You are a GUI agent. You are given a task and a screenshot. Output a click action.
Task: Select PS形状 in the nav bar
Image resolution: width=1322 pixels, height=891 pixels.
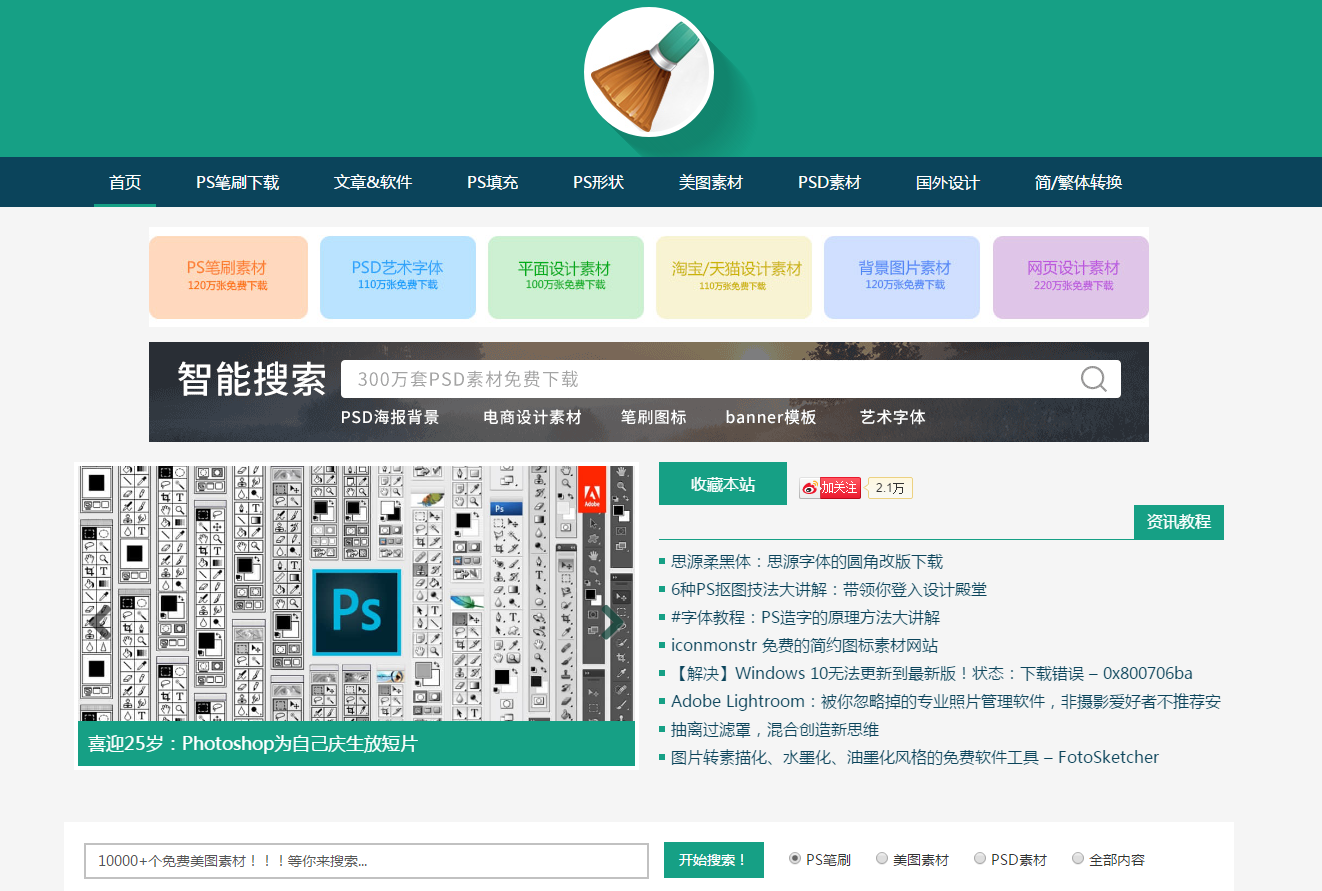[598, 182]
